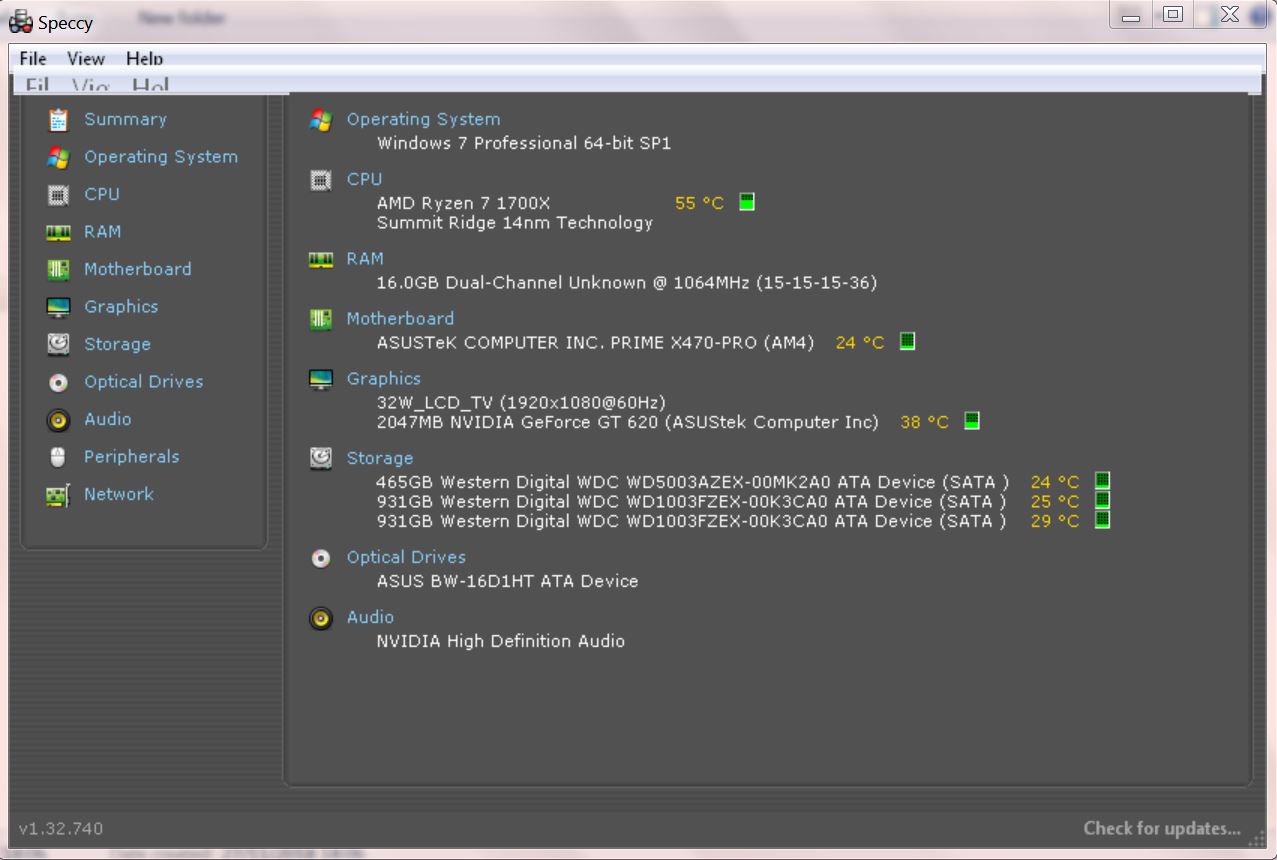This screenshot has height=860, width=1277.
Task: Click the Network icon in sidebar
Action: [x=58, y=495]
